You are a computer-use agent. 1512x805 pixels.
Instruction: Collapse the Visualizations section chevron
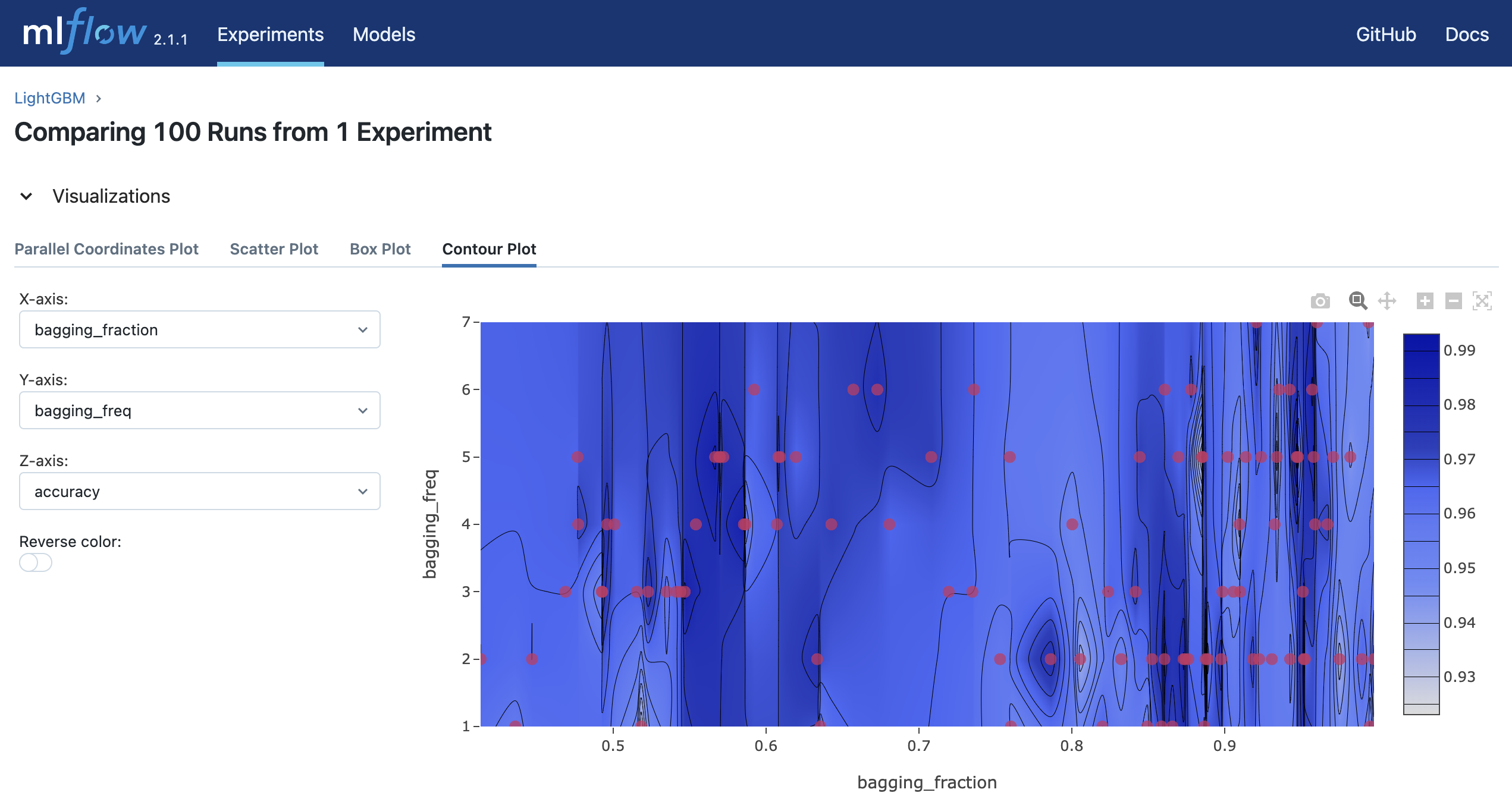click(x=26, y=196)
